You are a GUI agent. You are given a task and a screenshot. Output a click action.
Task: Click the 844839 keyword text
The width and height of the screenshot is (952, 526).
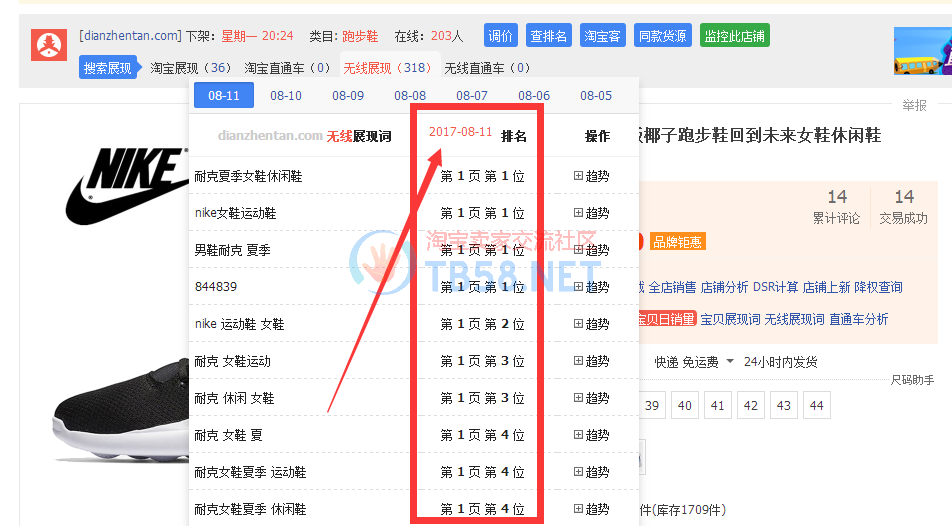[x=216, y=287]
